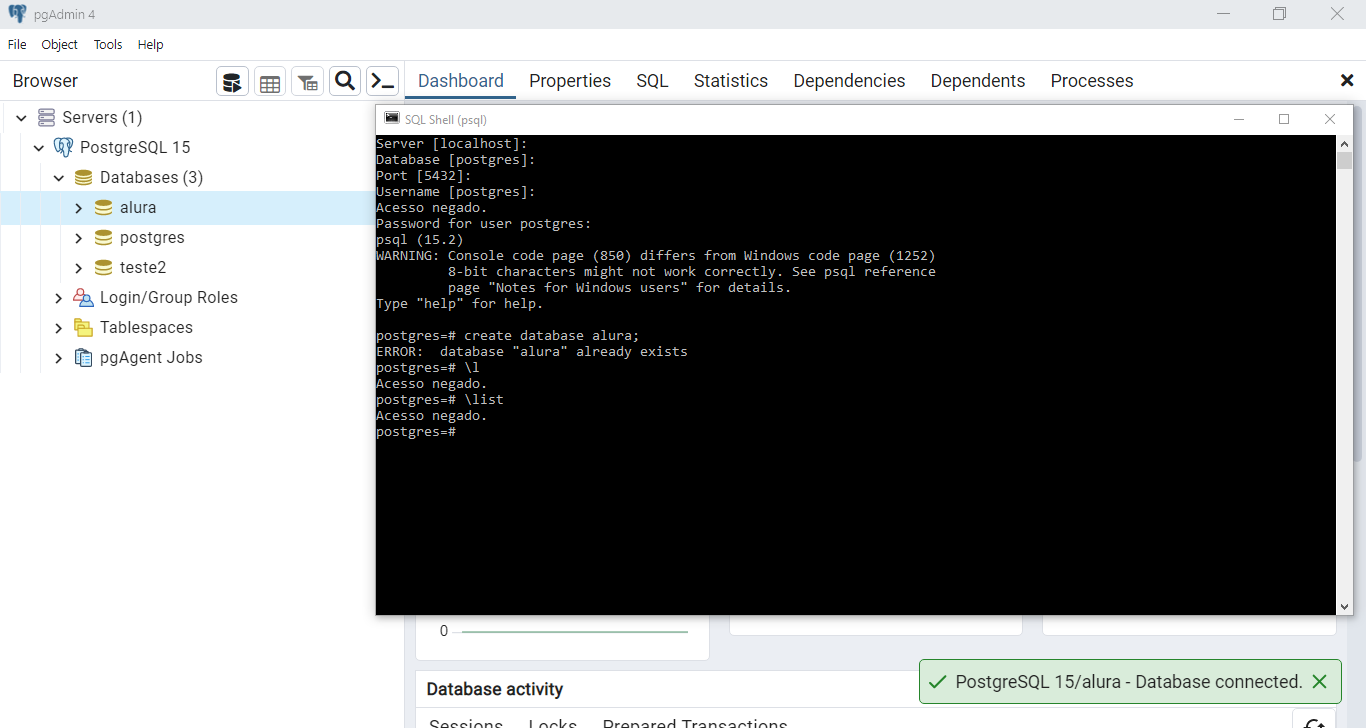The image size is (1366, 728).
Task: Expand the postgres database node
Action: coord(78,238)
